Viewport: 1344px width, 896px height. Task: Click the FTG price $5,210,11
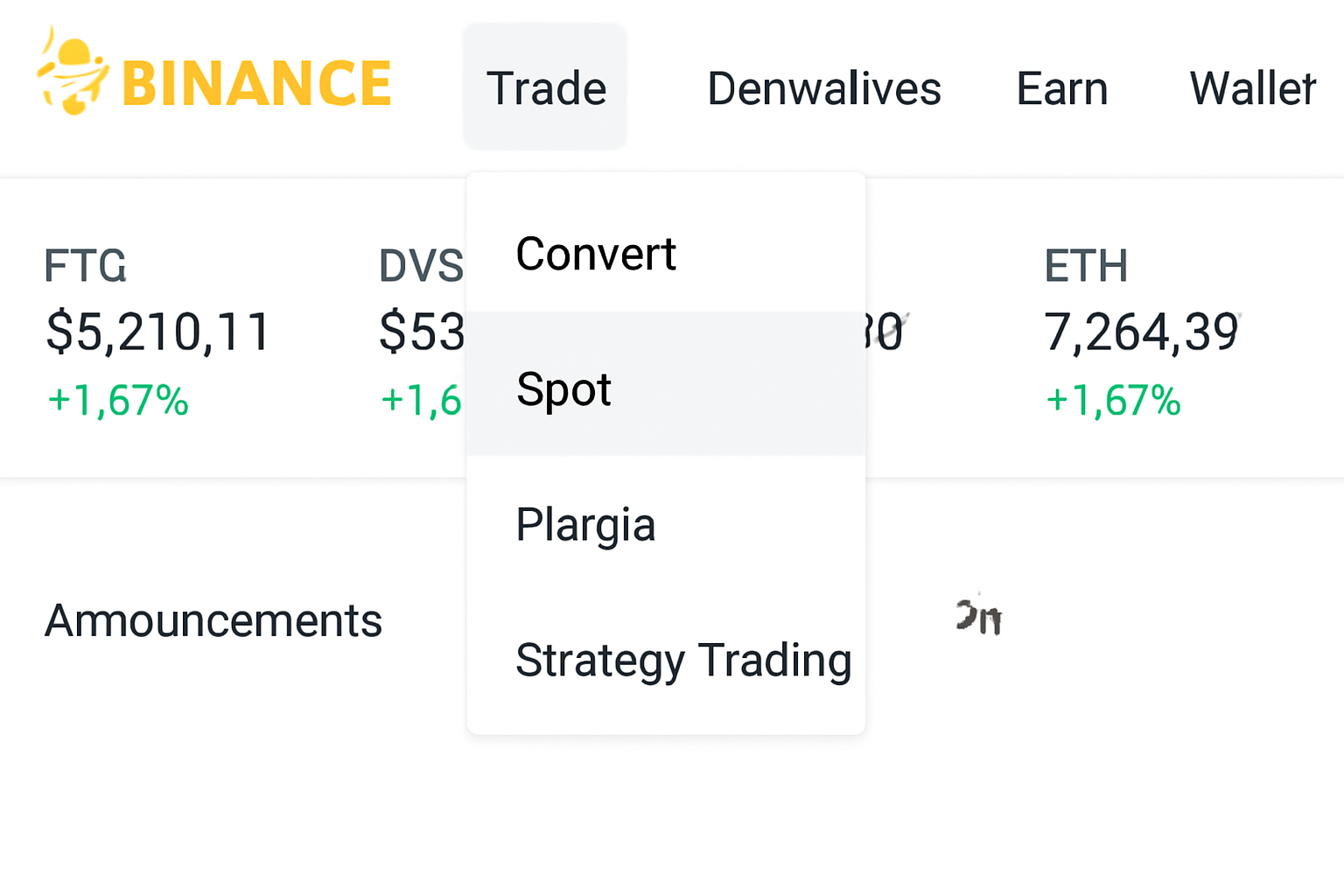[157, 332]
